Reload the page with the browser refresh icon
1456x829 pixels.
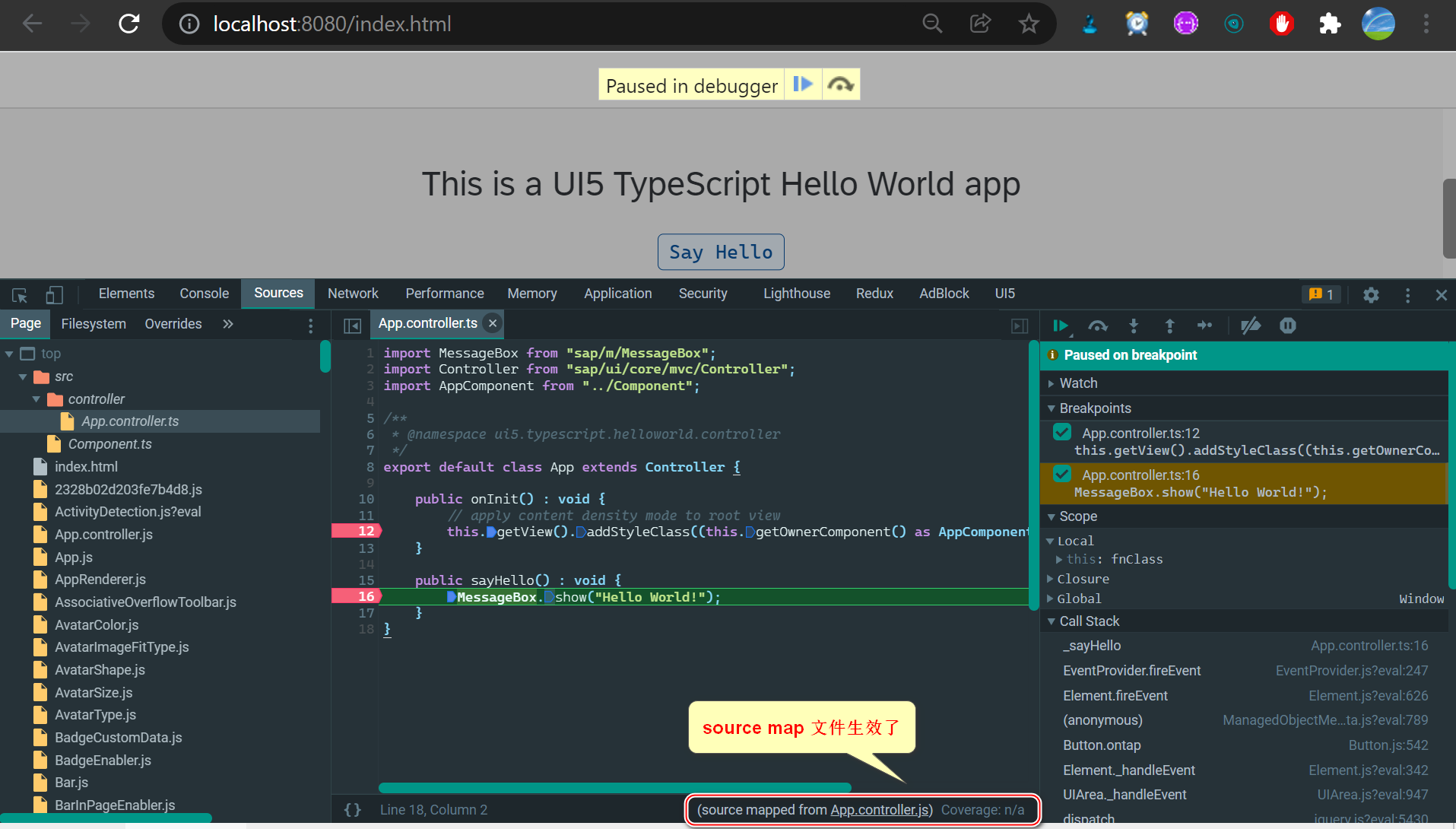[129, 24]
